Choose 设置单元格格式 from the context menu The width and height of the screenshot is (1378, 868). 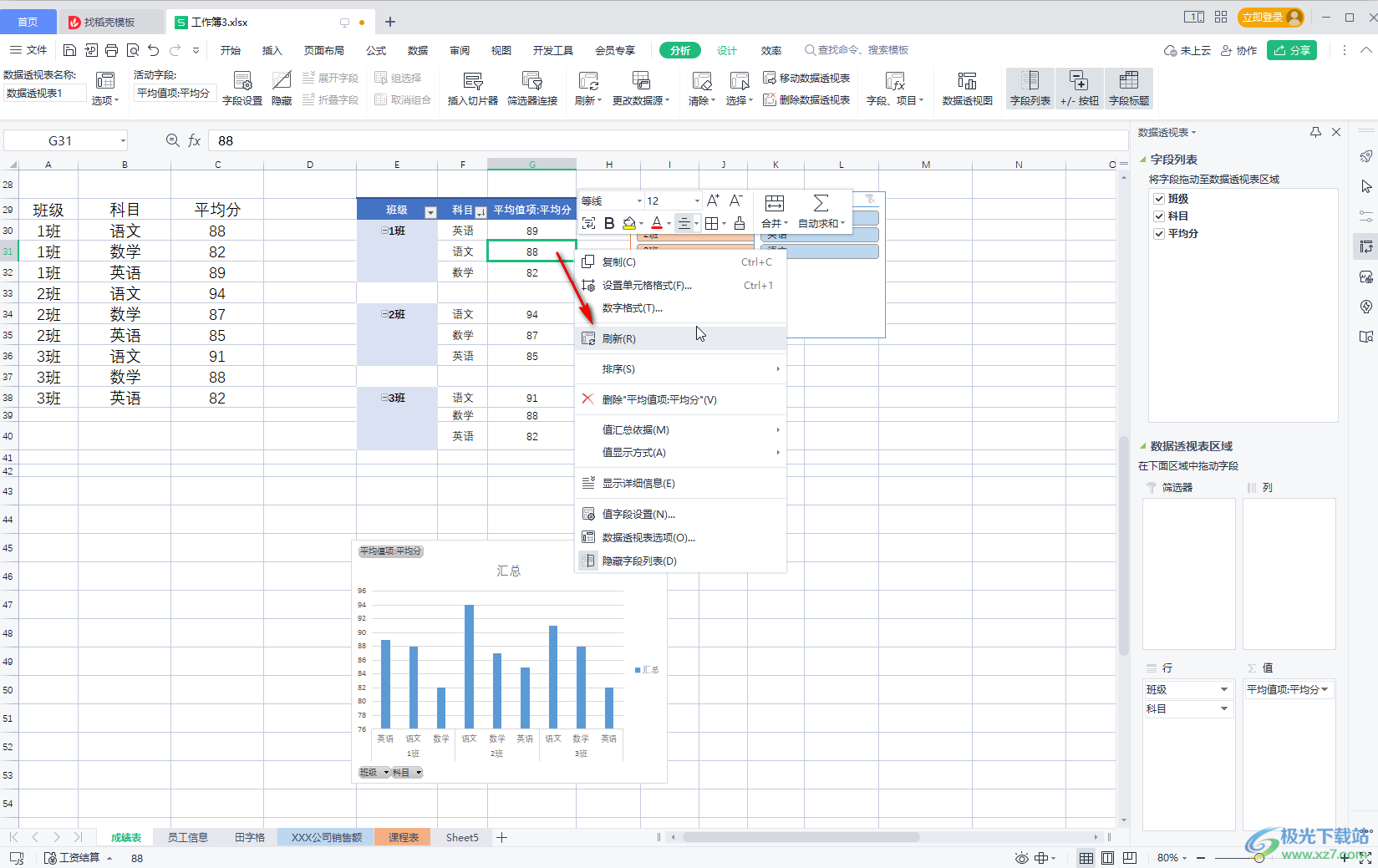click(681, 286)
